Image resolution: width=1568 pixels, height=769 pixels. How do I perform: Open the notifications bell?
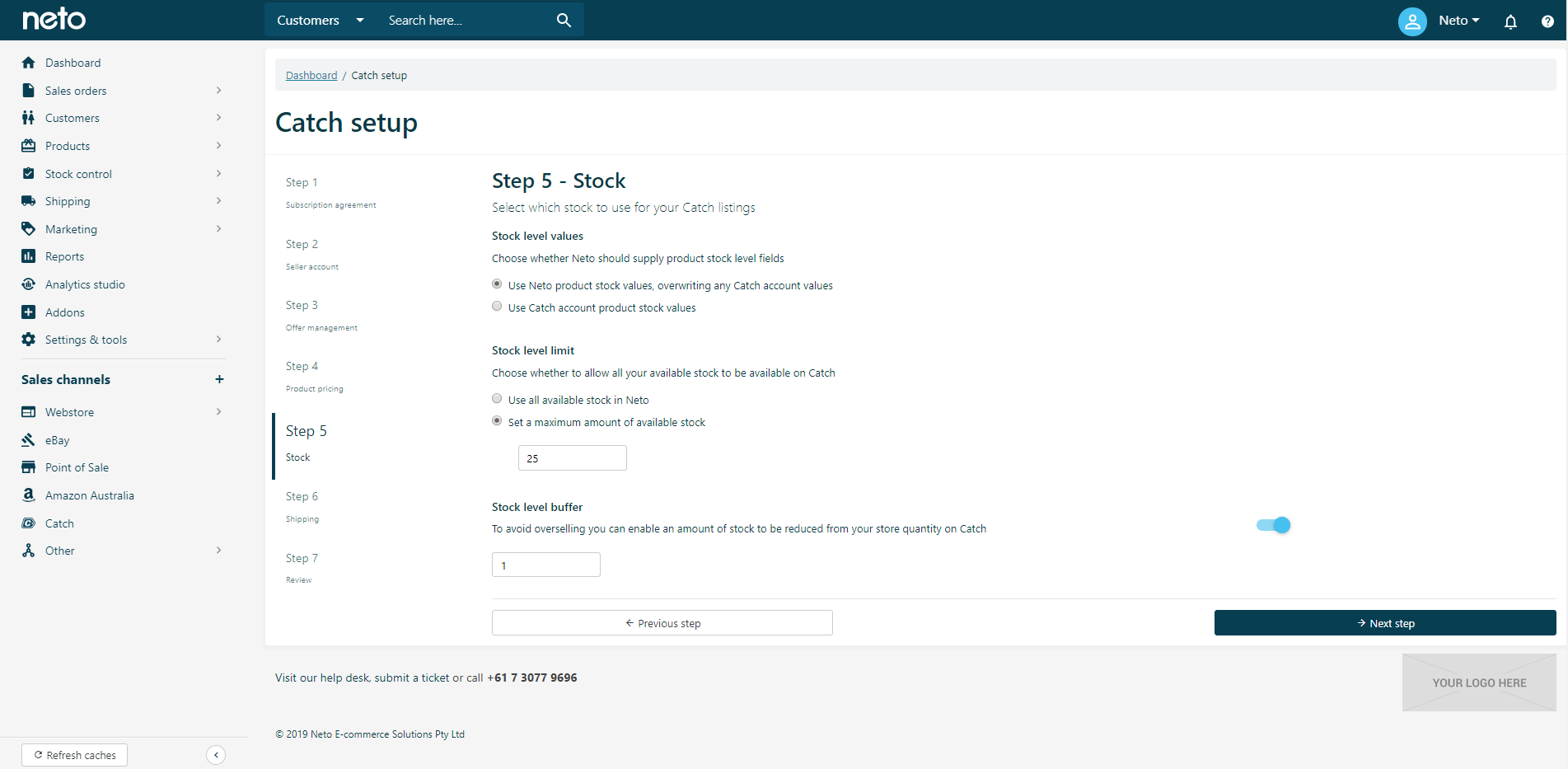(1510, 21)
